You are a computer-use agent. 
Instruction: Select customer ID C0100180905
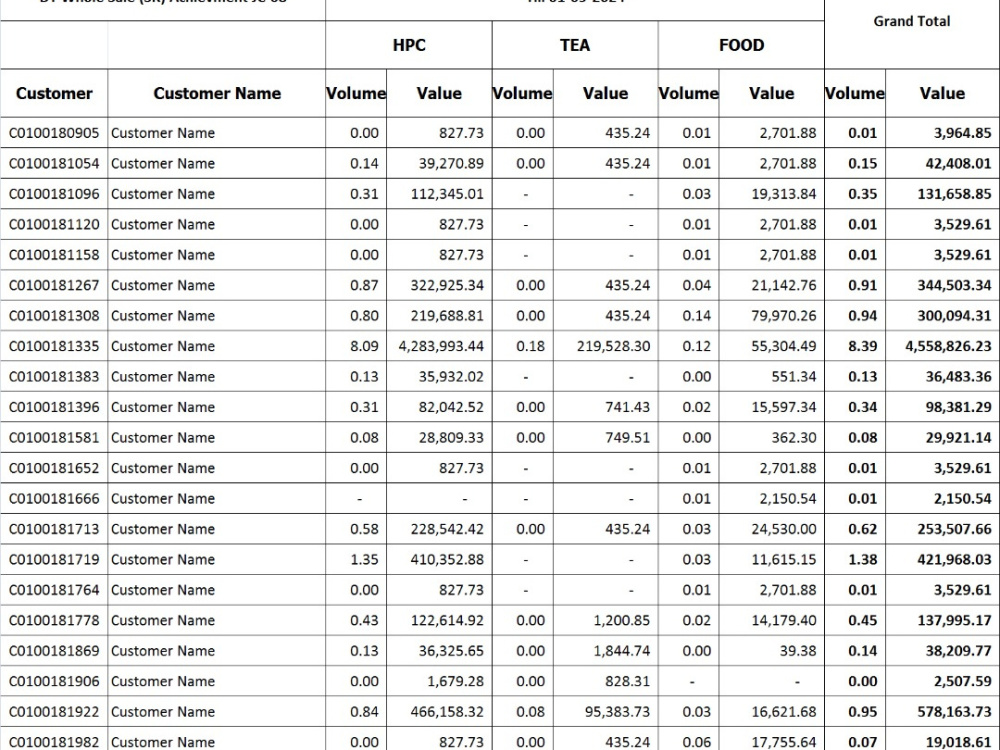54,133
